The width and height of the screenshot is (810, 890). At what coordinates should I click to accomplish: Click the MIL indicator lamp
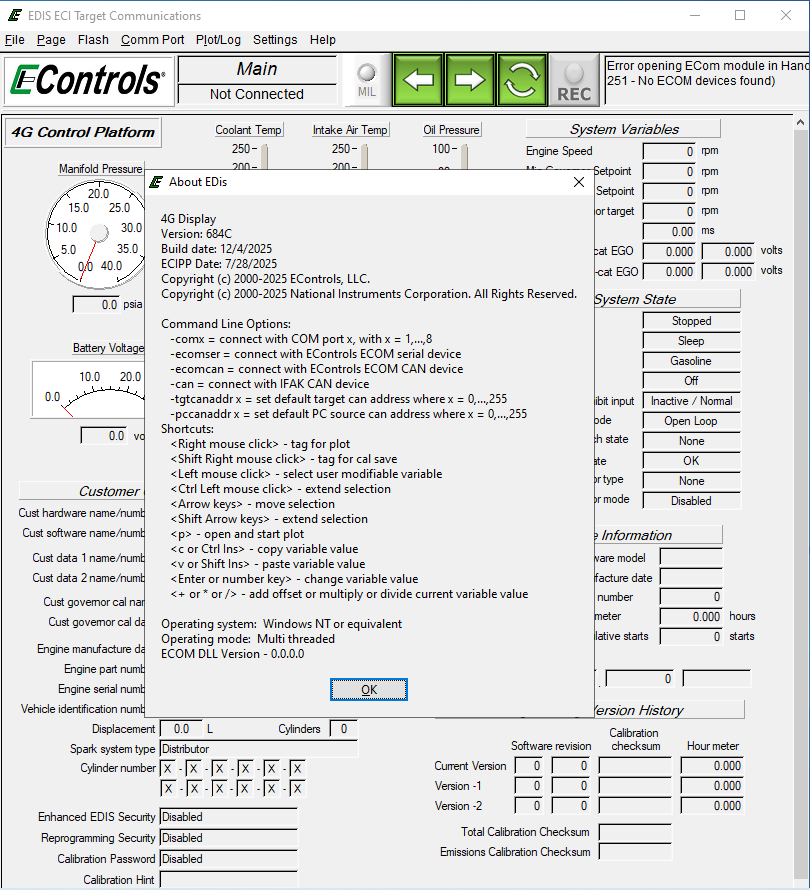click(367, 73)
